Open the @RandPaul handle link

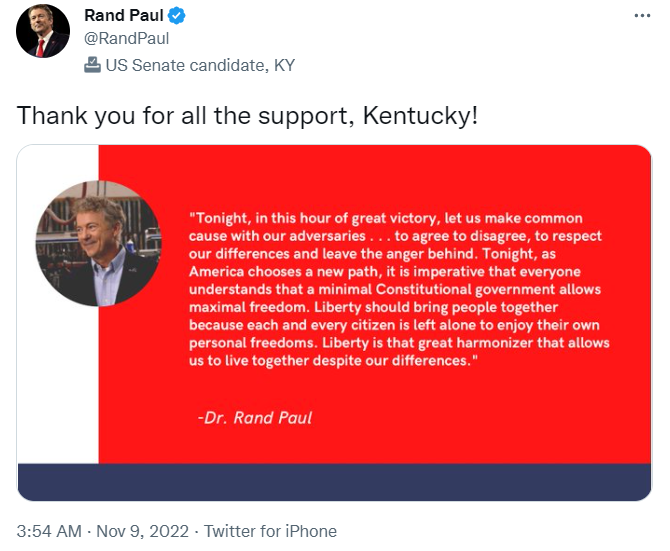click(x=126, y=39)
